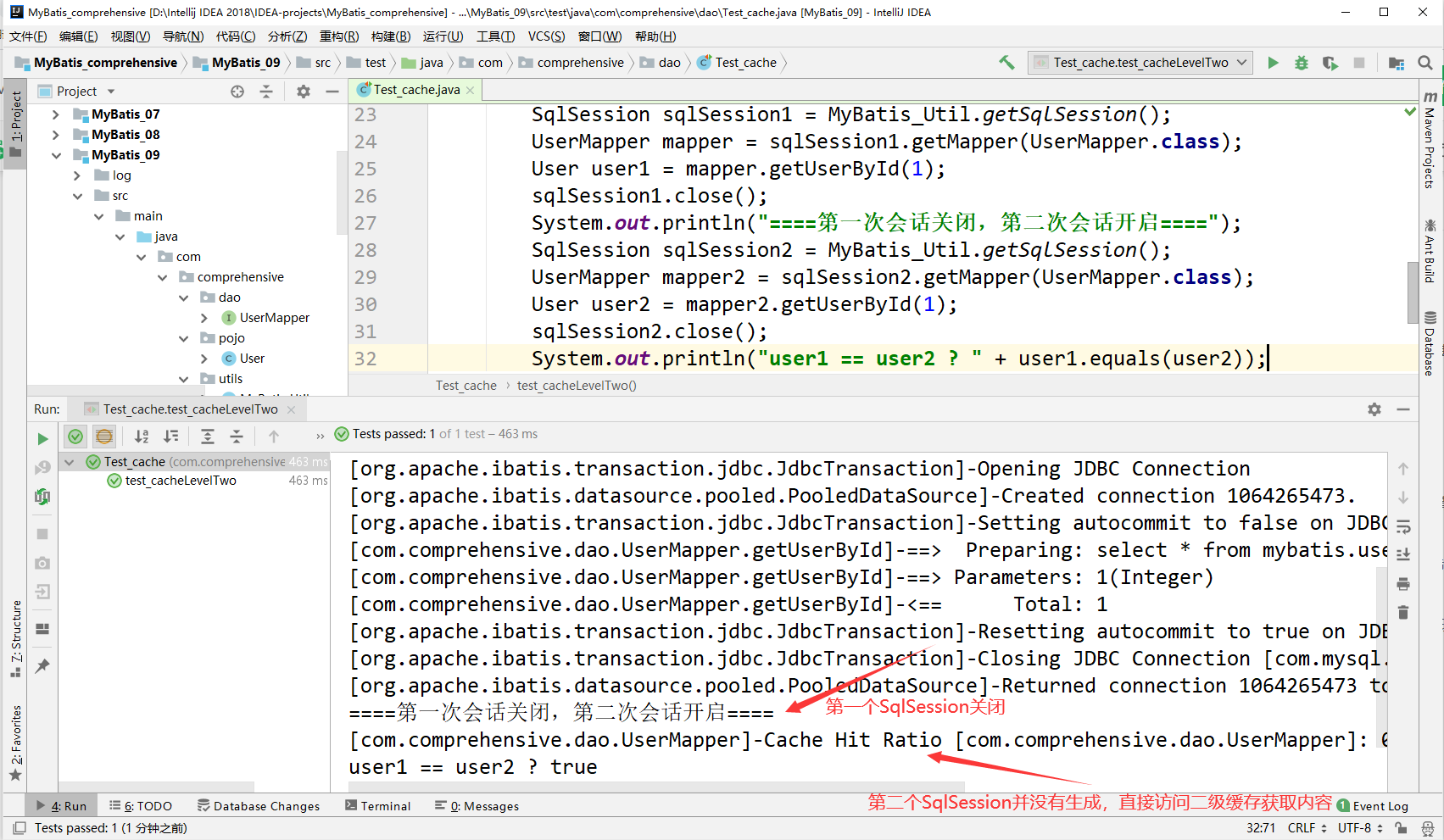Viewport: 1444px width, 840px height.
Task: Select the Test_cache.java editor tab
Action: [x=416, y=90]
